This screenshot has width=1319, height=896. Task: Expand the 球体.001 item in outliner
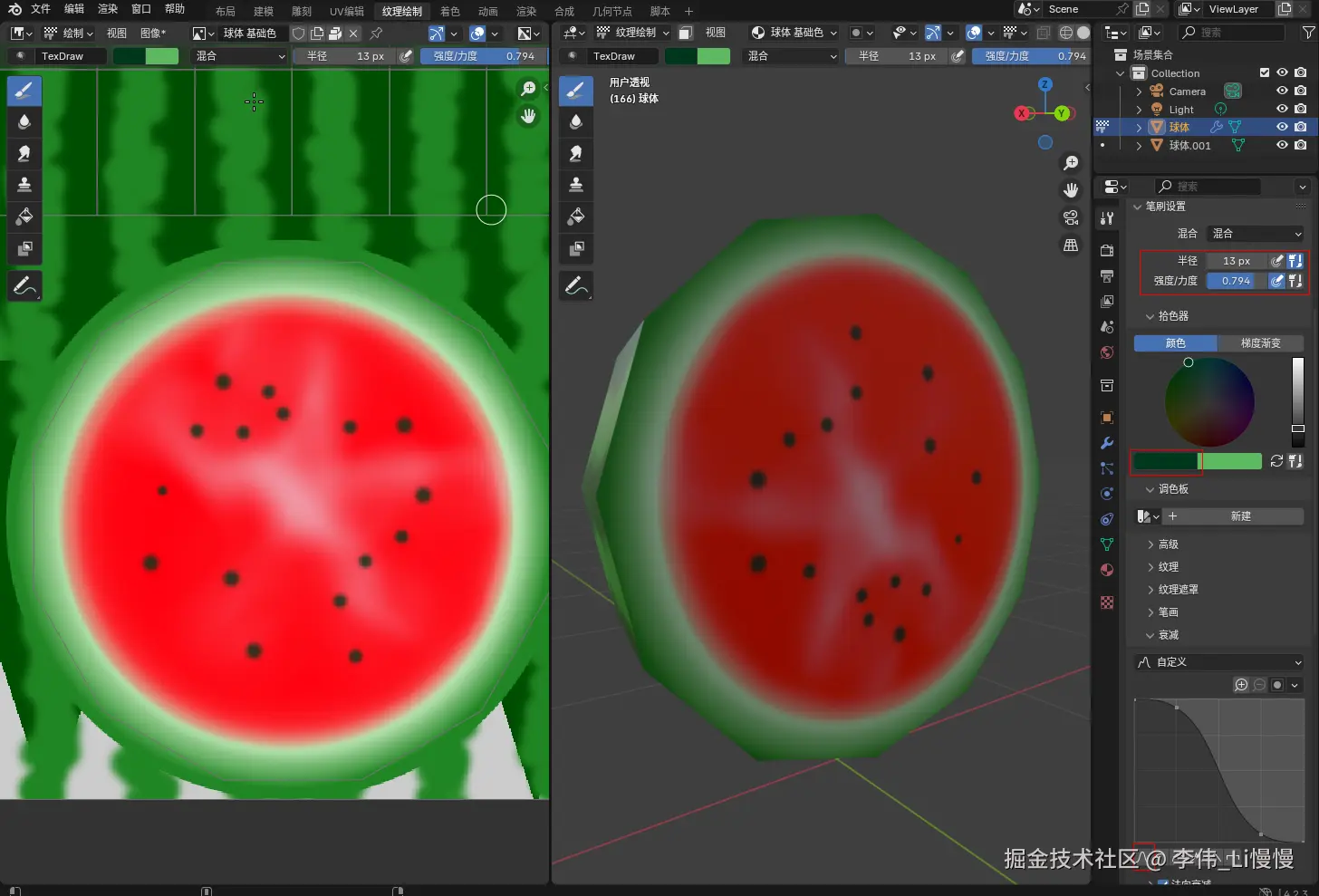[1139, 145]
